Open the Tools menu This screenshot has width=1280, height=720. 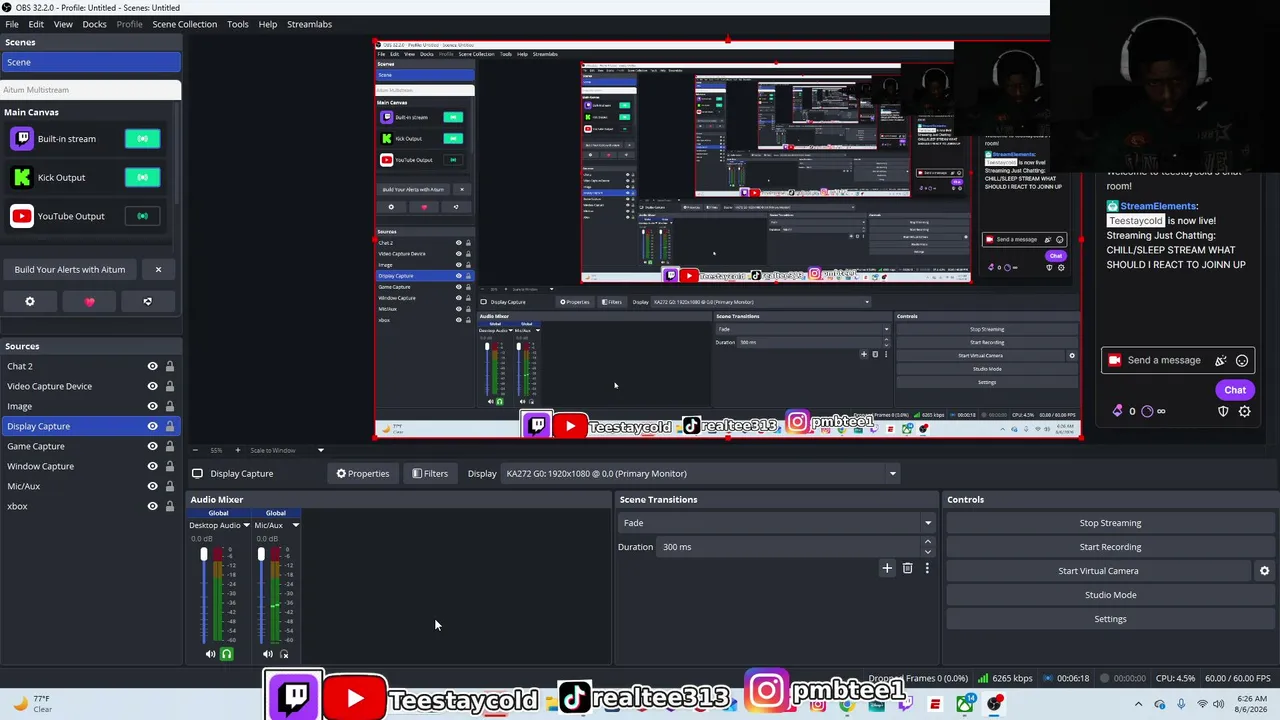tap(238, 24)
